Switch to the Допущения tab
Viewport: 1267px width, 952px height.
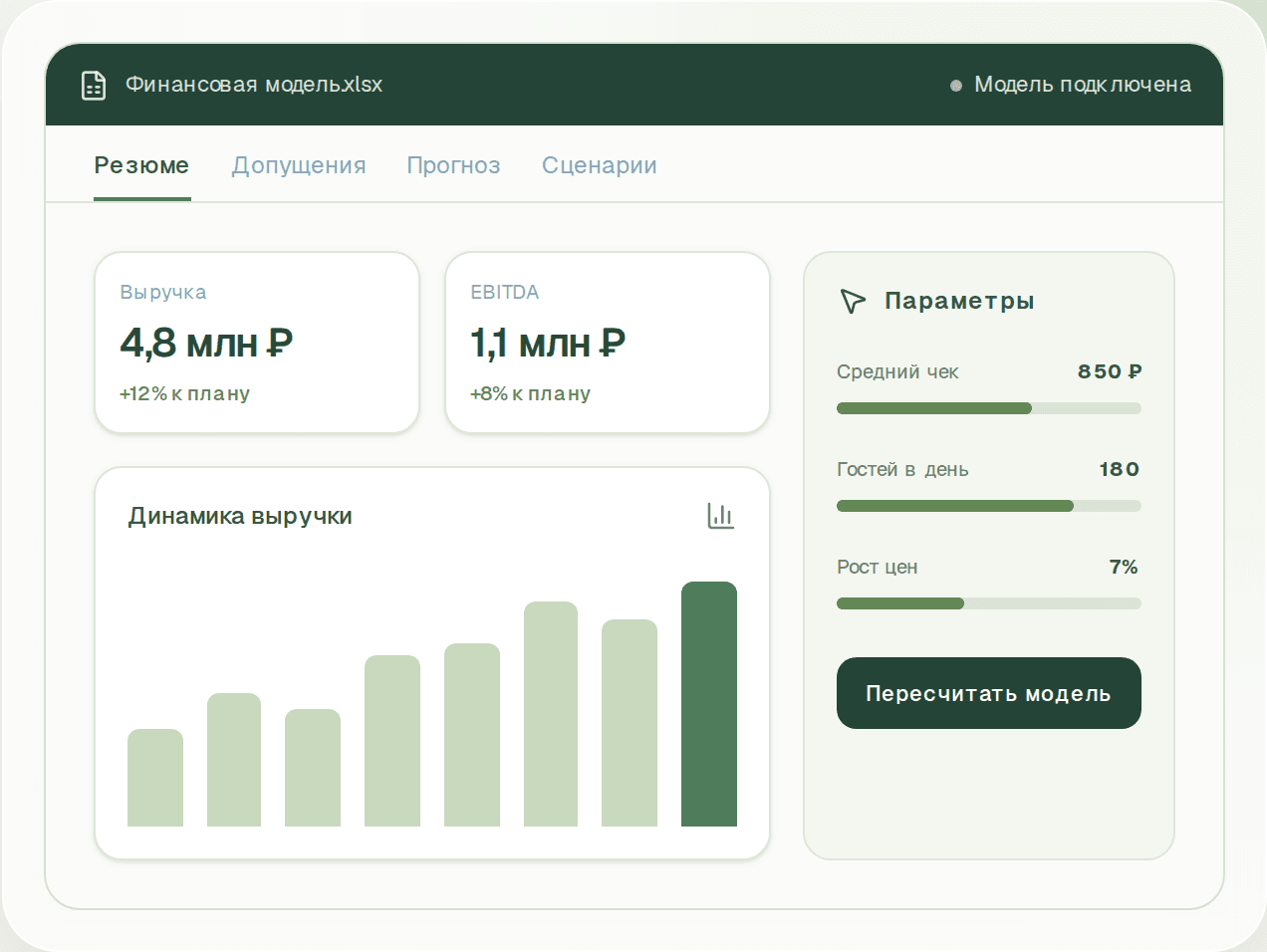[x=299, y=165]
